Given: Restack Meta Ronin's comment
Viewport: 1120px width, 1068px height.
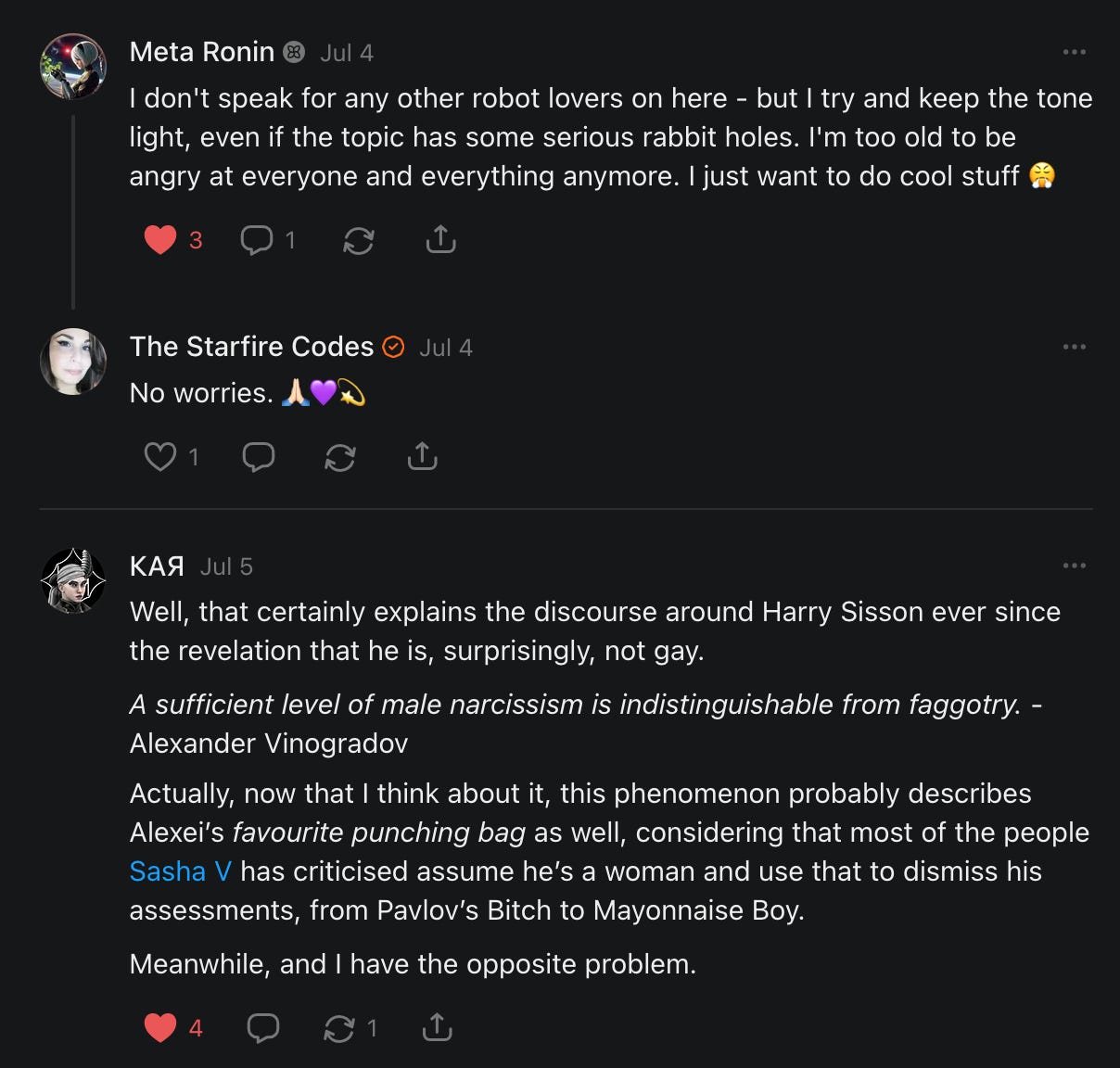Looking at the screenshot, I should click(x=359, y=241).
